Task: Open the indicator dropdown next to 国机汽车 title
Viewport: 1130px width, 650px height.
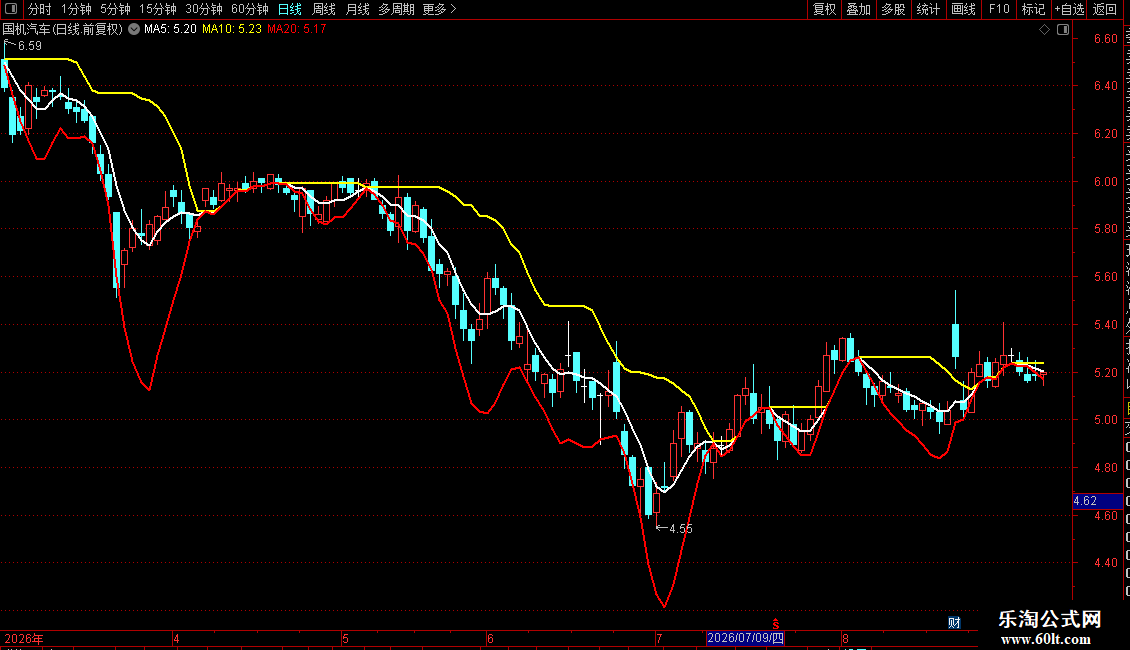Action: [x=134, y=30]
